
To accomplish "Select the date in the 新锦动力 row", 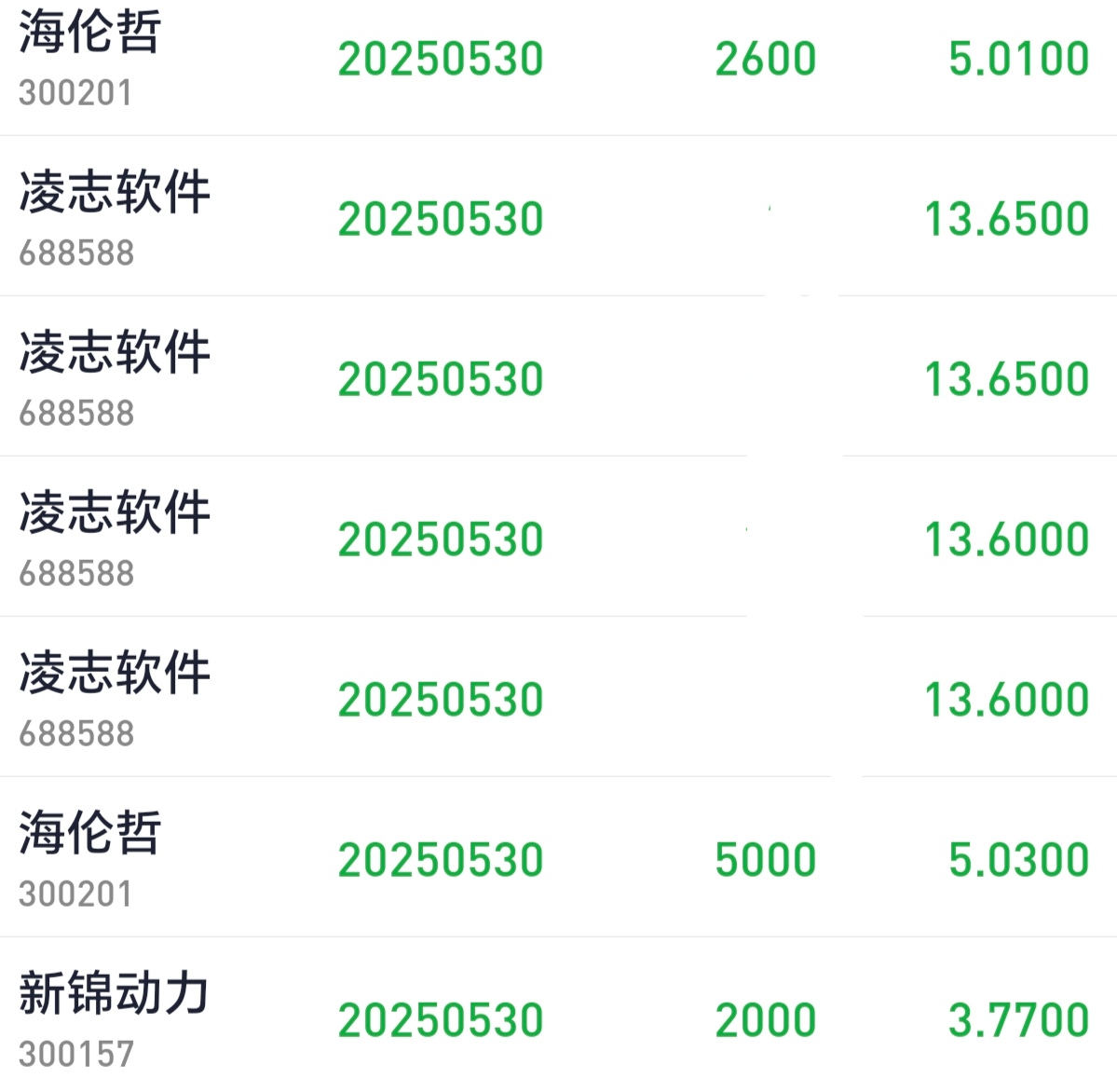I will click(x=441, y=1020).
